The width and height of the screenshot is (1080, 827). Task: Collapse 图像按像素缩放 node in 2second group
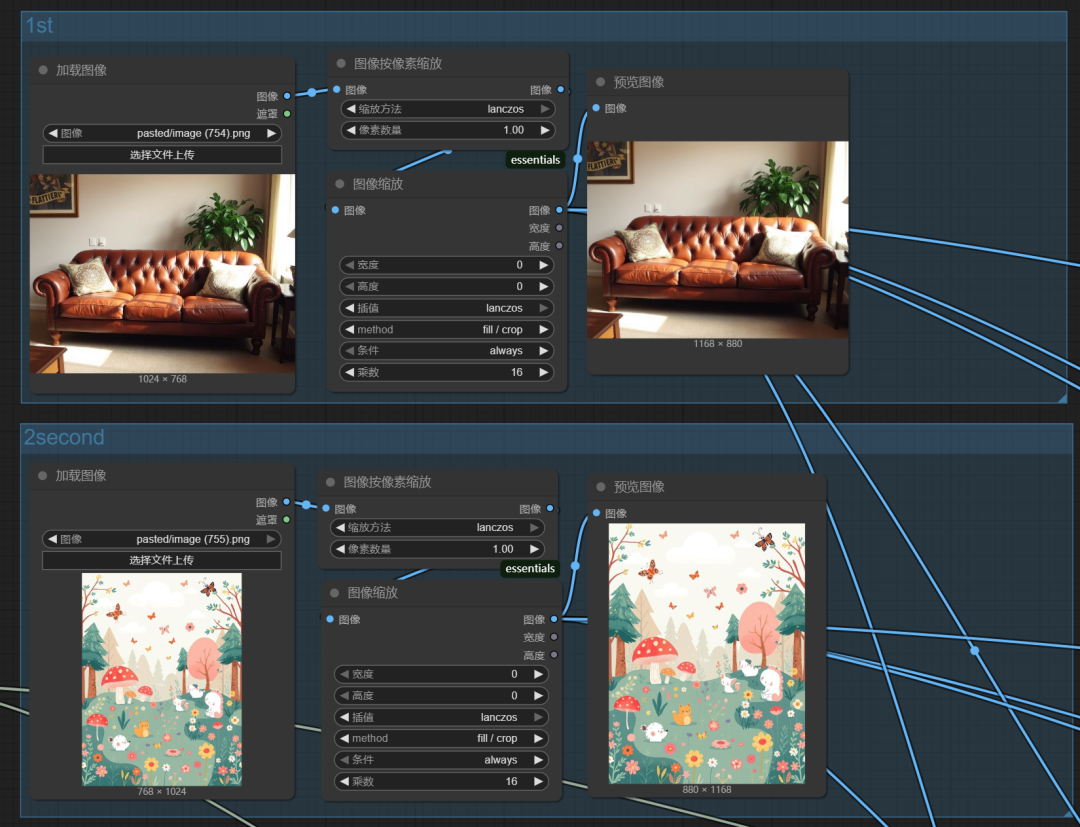click(331, 482)
